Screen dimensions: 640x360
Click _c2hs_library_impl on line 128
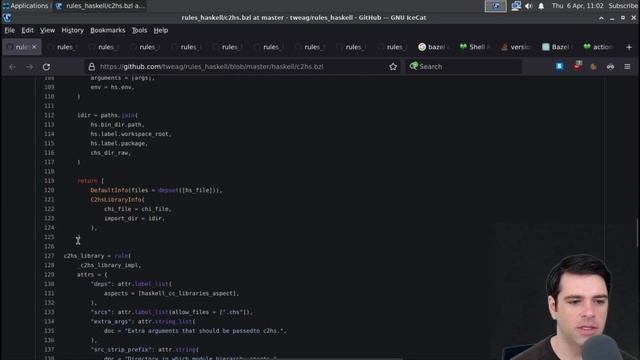[x=109, y=265]
